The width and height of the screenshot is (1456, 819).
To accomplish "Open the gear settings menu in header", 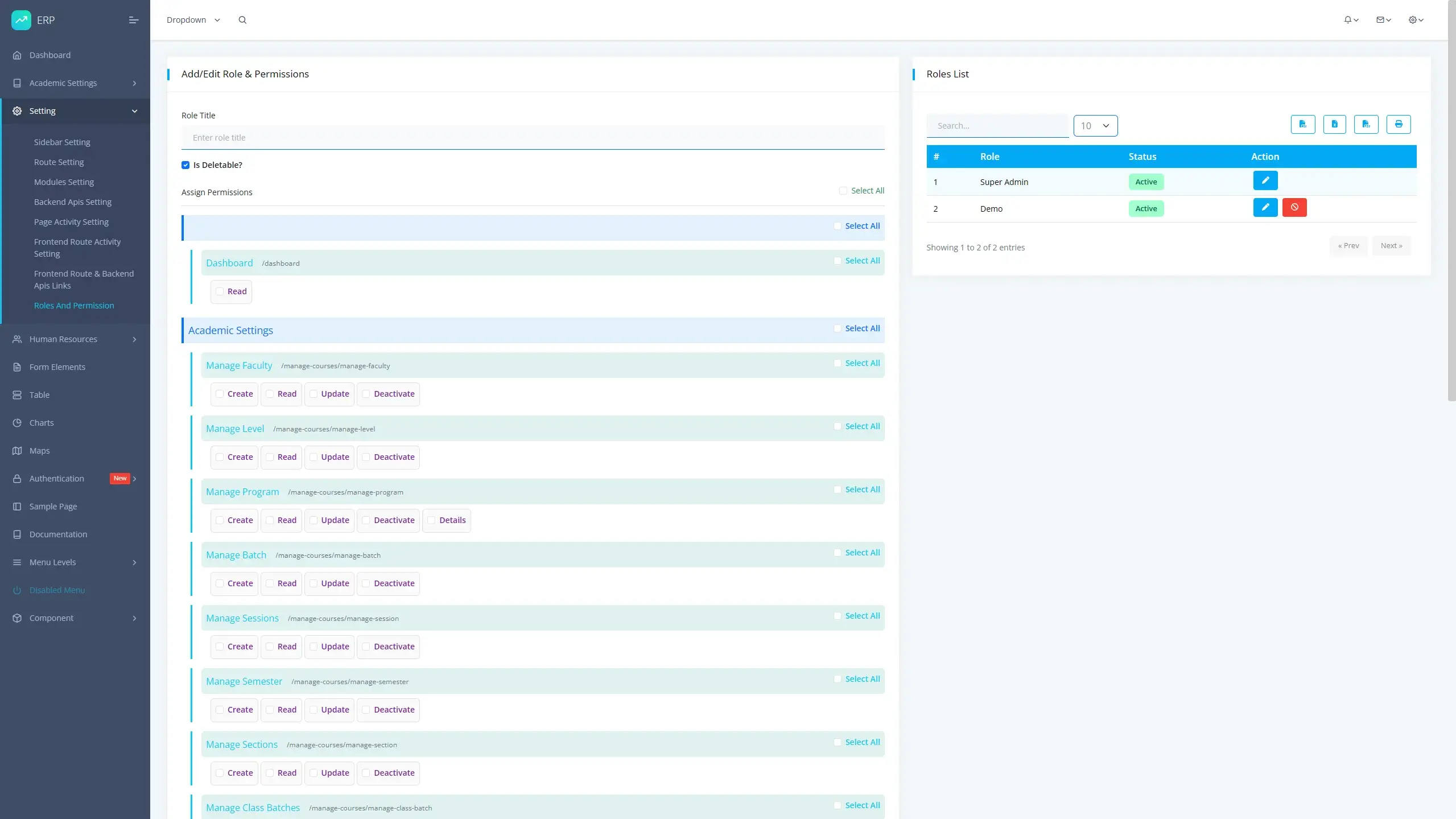I will click(x=1416, y=20).
